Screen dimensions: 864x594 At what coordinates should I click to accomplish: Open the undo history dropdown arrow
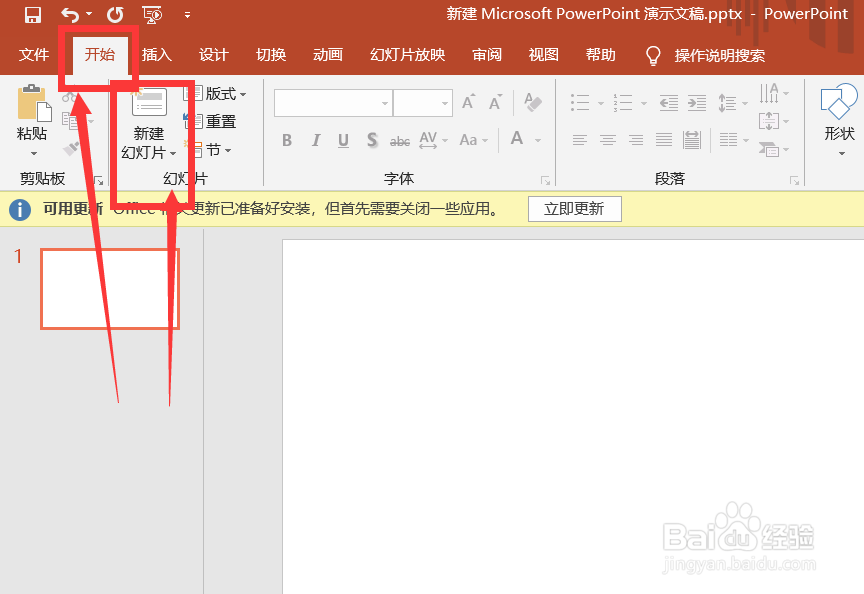[x=89, y=14]
